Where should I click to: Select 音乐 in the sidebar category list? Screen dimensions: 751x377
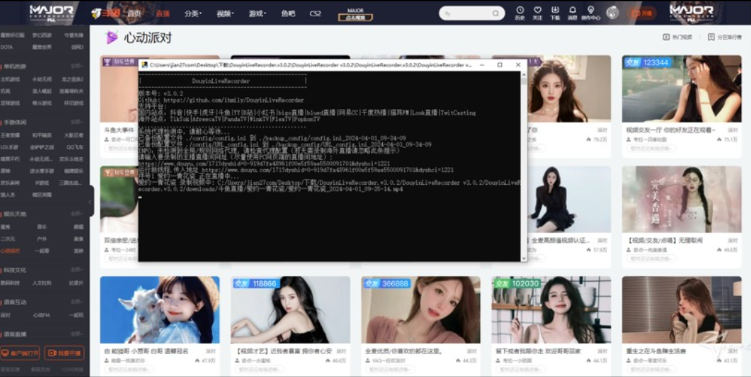42,227
